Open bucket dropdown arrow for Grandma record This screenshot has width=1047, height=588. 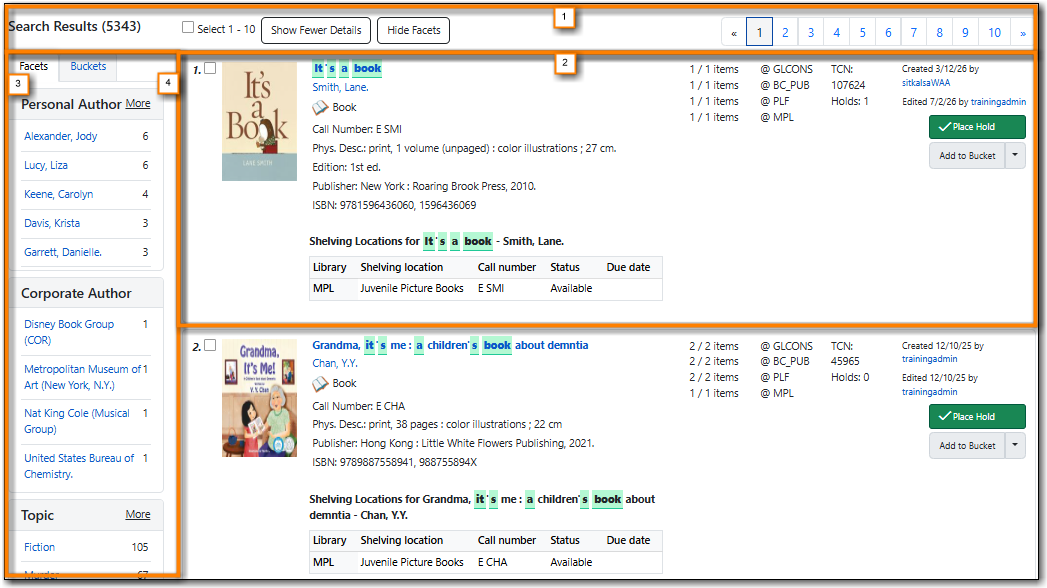[x=1015, y=445]
